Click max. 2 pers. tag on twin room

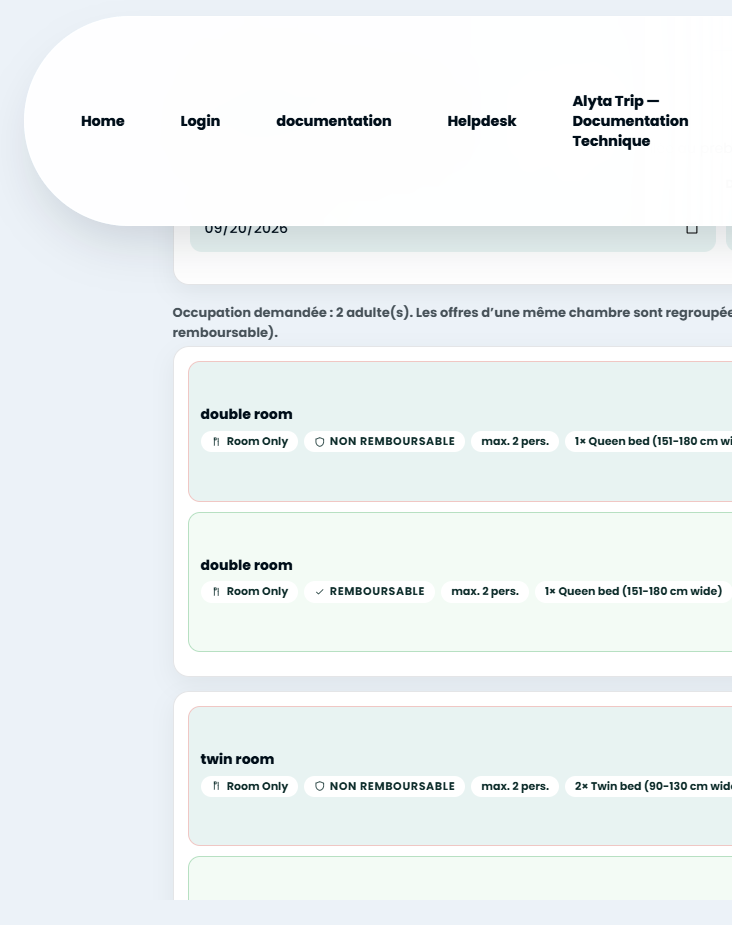[515, 786]
